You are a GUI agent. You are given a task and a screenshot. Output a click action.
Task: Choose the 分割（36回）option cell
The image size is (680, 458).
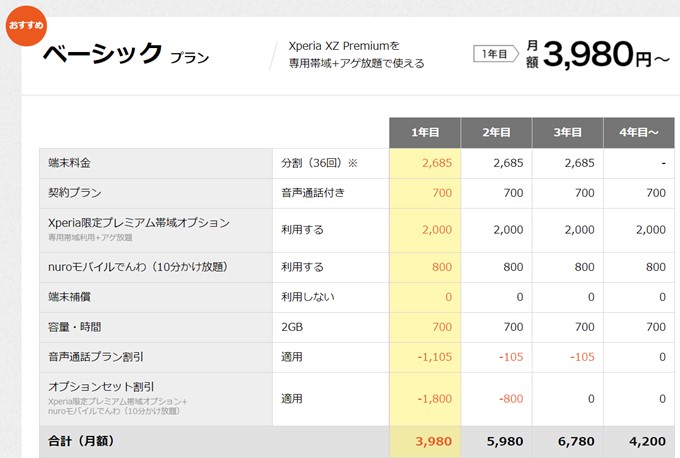(318, 163)
